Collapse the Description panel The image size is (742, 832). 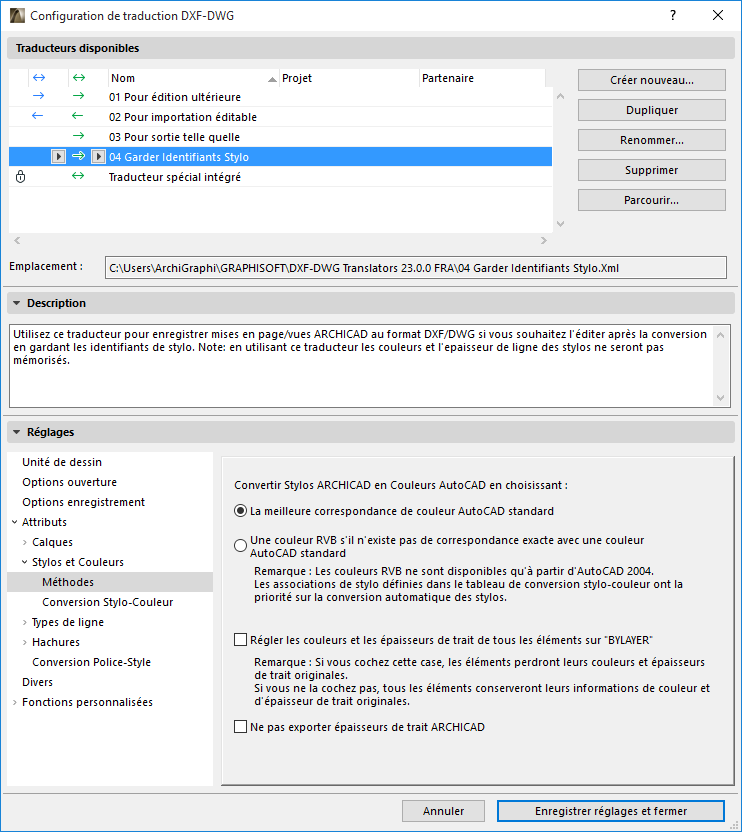point(16,303)
